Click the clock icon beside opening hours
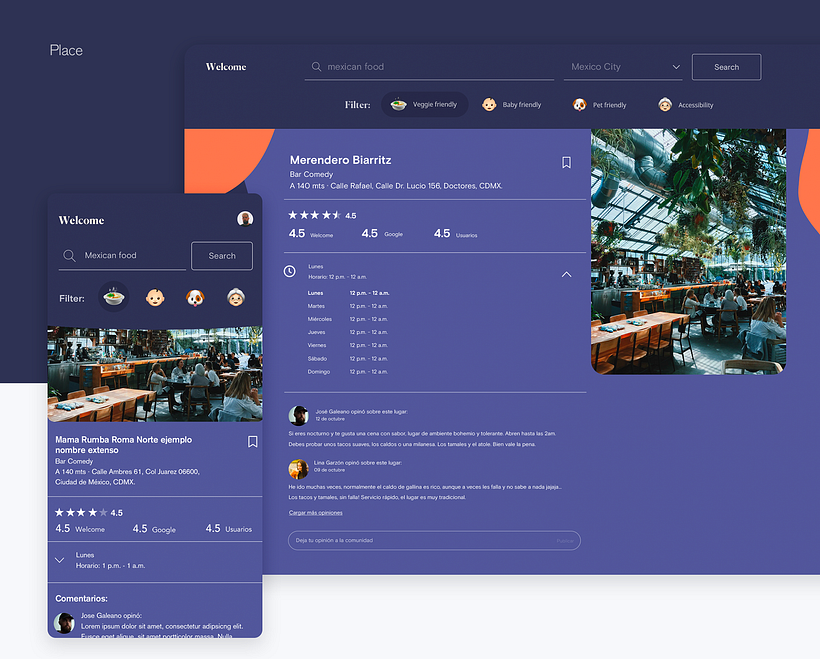The width and height of the screenshot is (820, 659). pos(289,271)
